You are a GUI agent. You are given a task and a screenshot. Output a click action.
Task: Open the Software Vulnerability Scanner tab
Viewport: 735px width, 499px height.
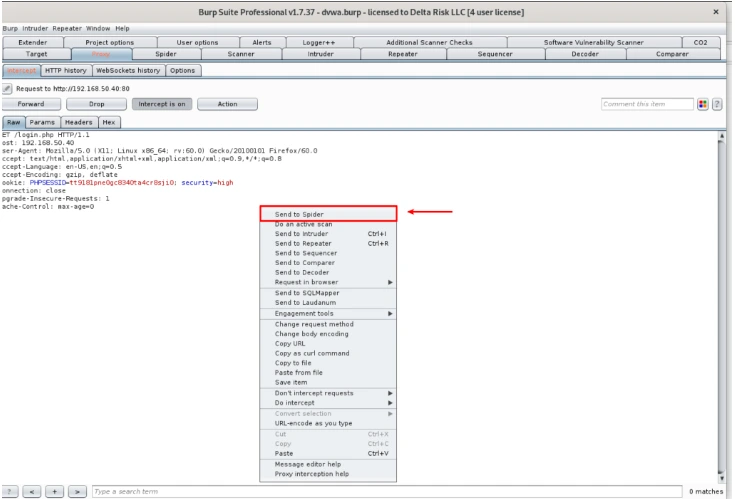593,42
